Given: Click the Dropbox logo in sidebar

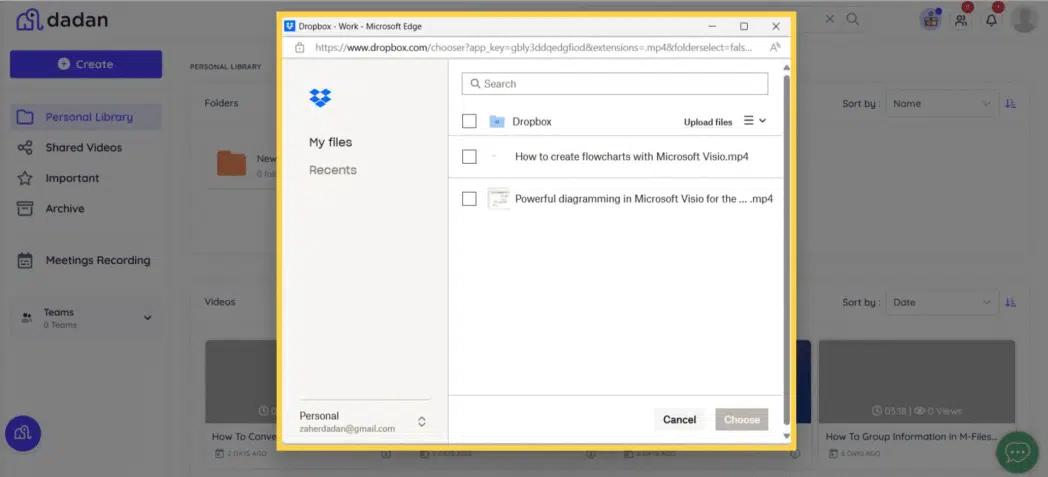Looking at the screenshot, I should 320,98.
